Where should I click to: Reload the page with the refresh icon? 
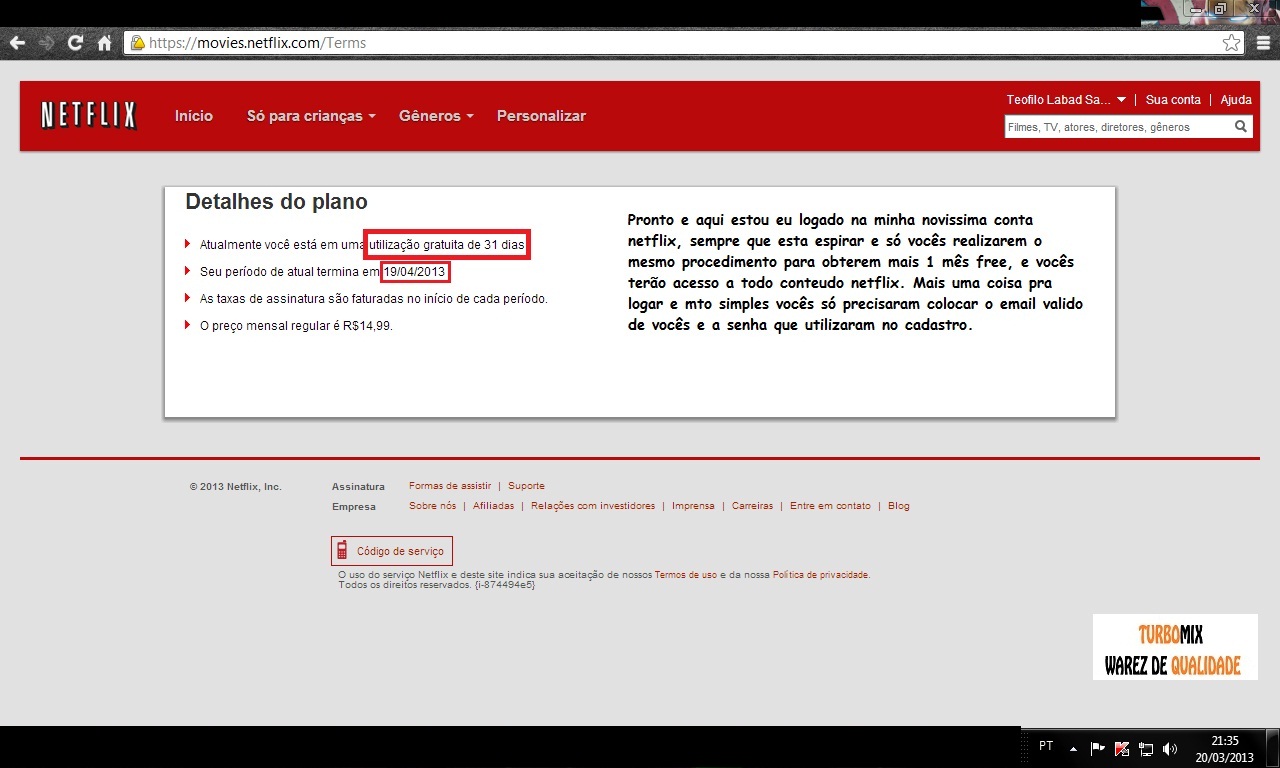(75, 43)
